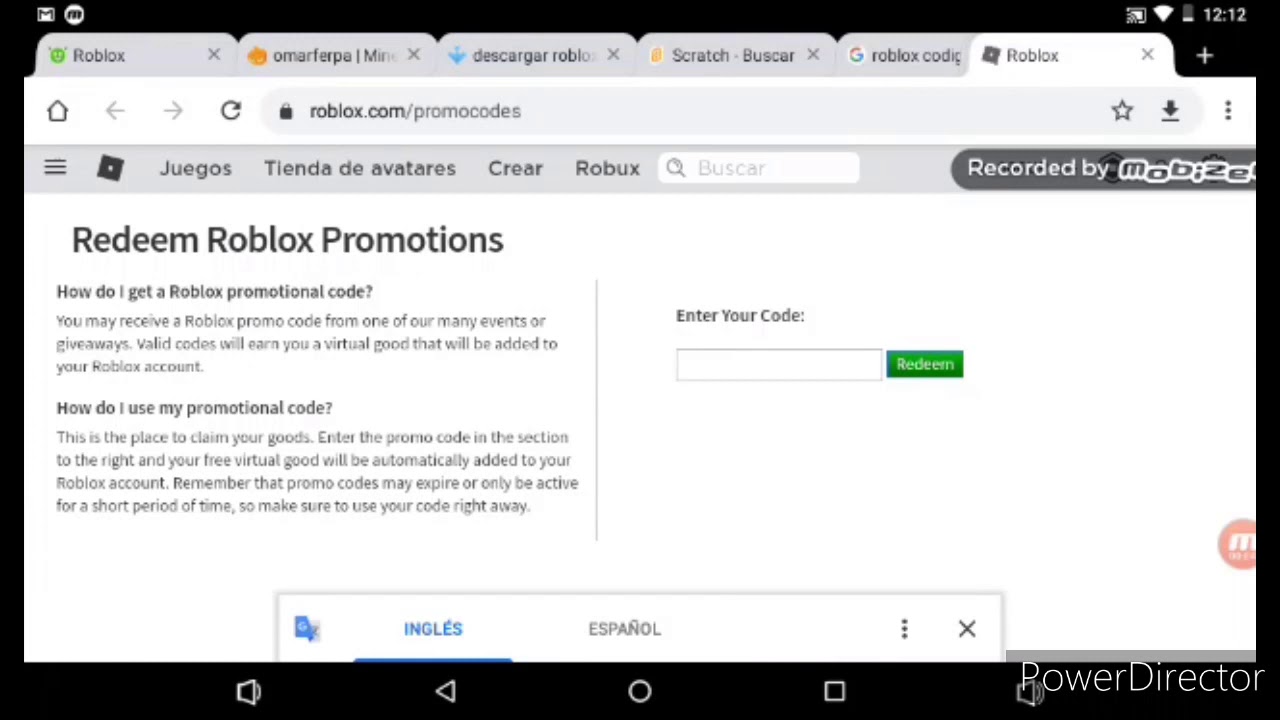Click the Redeem Roblox Promotions heading
The height and width of the screenshot is (720, 1280).
(x=288, y=240)
